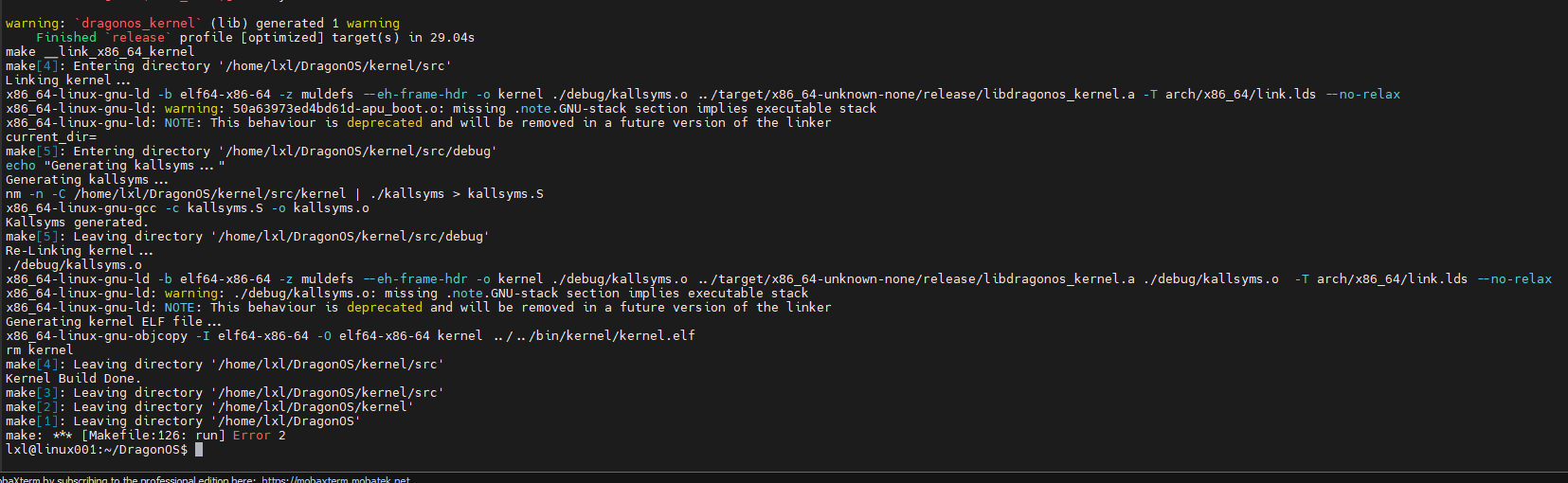The image size is (1568, 483).
Task: Click the "lxl@linux001:~/DragonOS$" shell prompt
Action: coord(96,450)
